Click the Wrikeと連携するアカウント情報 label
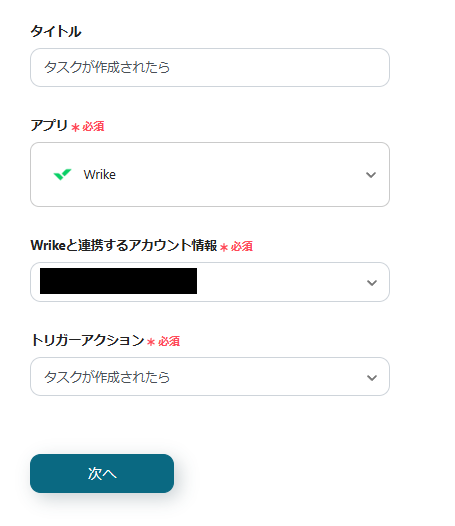The width and height of the screenshot is (455, 526). 124,245
